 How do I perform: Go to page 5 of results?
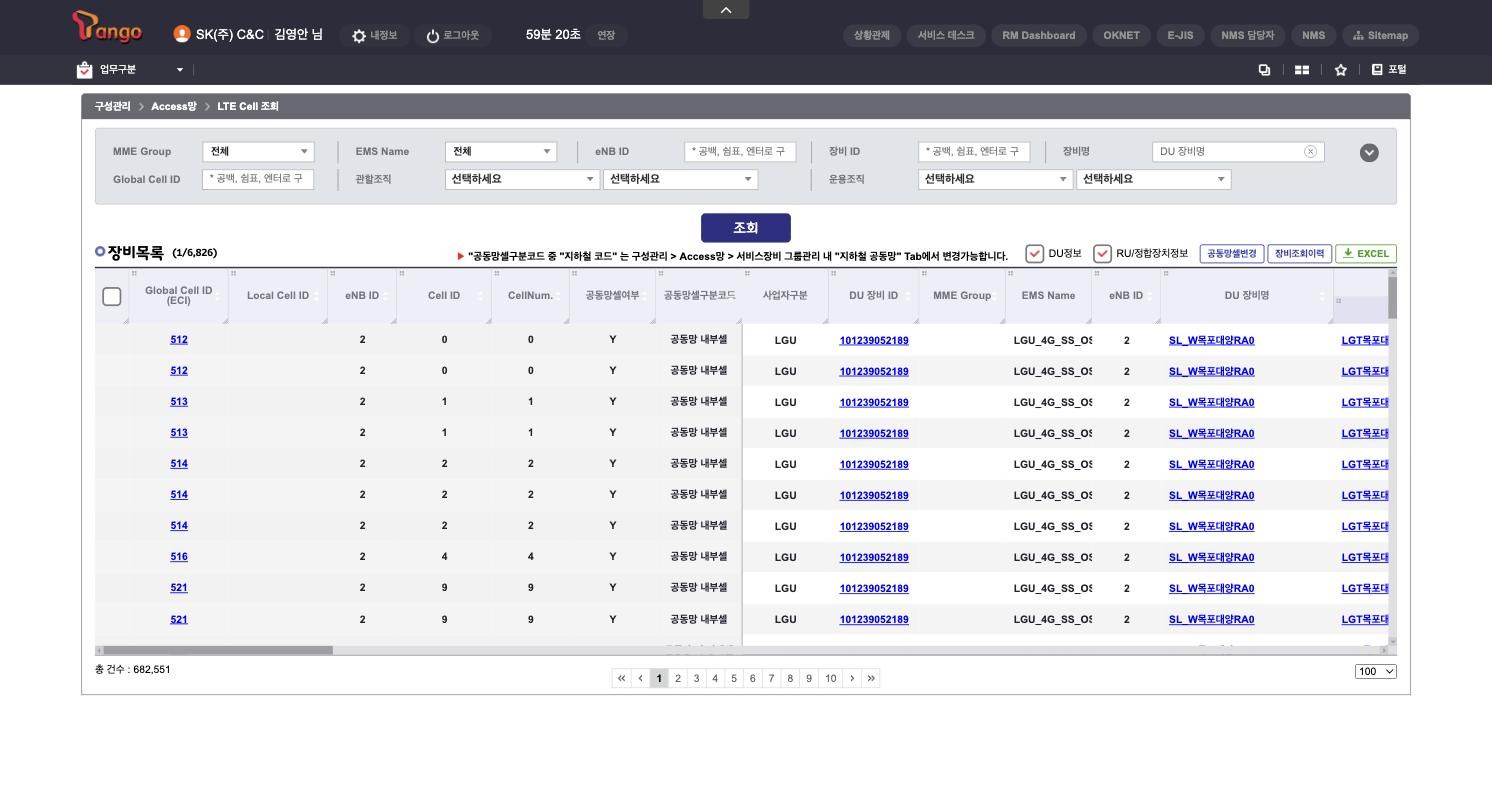coord(734,678)
